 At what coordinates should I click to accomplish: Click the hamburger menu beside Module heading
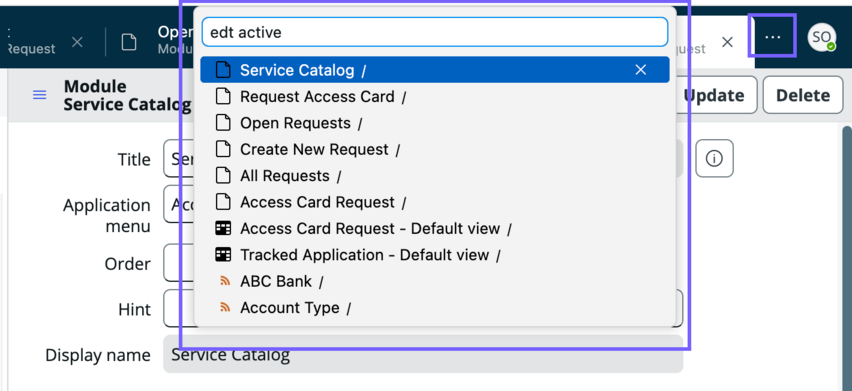pos(40,95)
